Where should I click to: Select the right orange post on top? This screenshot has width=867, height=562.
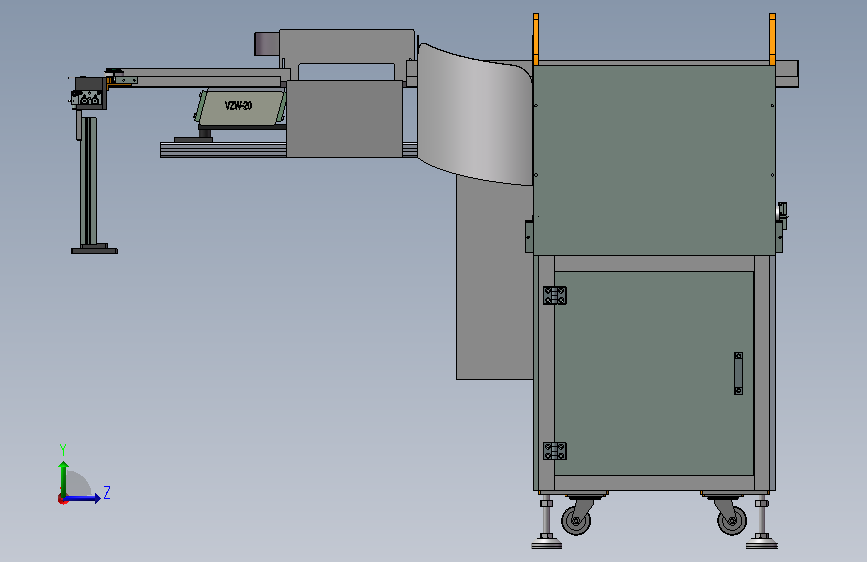coord(772,39)
